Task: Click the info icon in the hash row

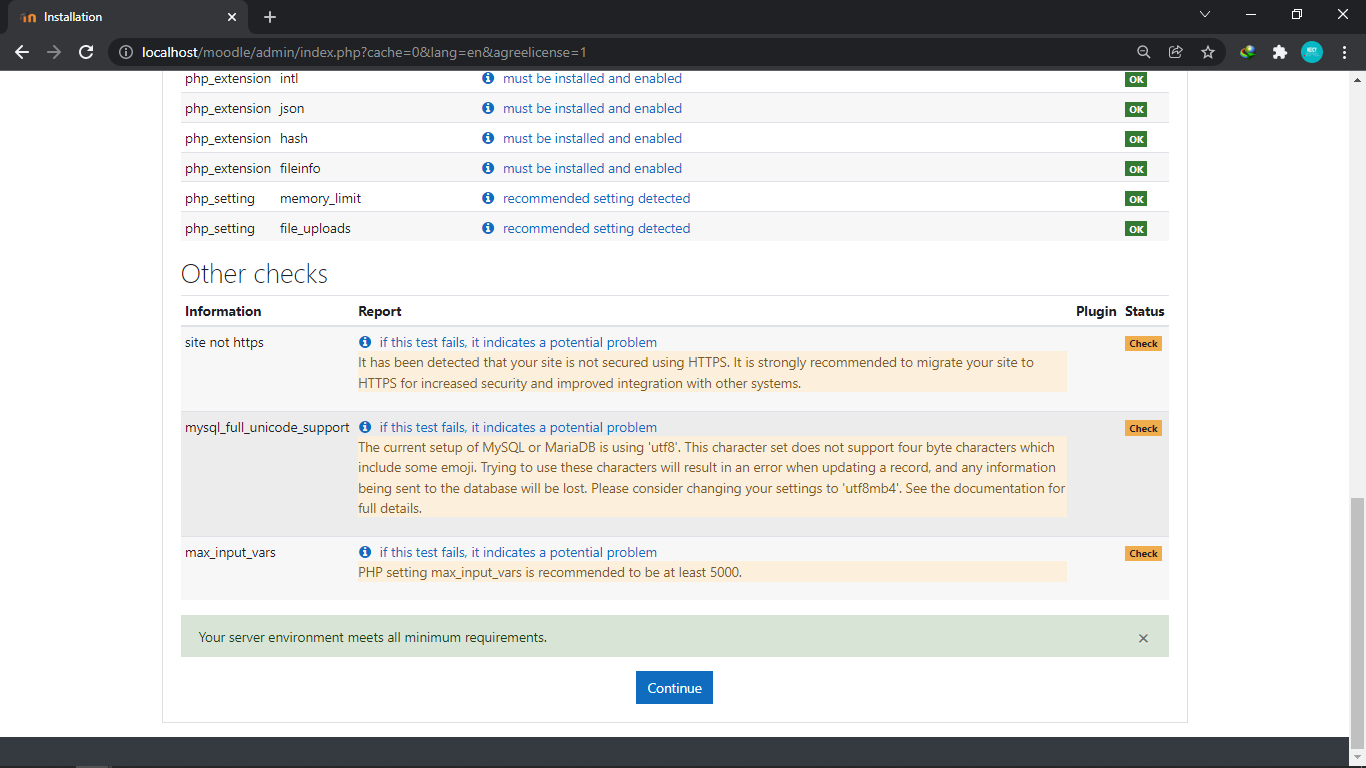Action: pyautogui.click(x=488, y=138)
